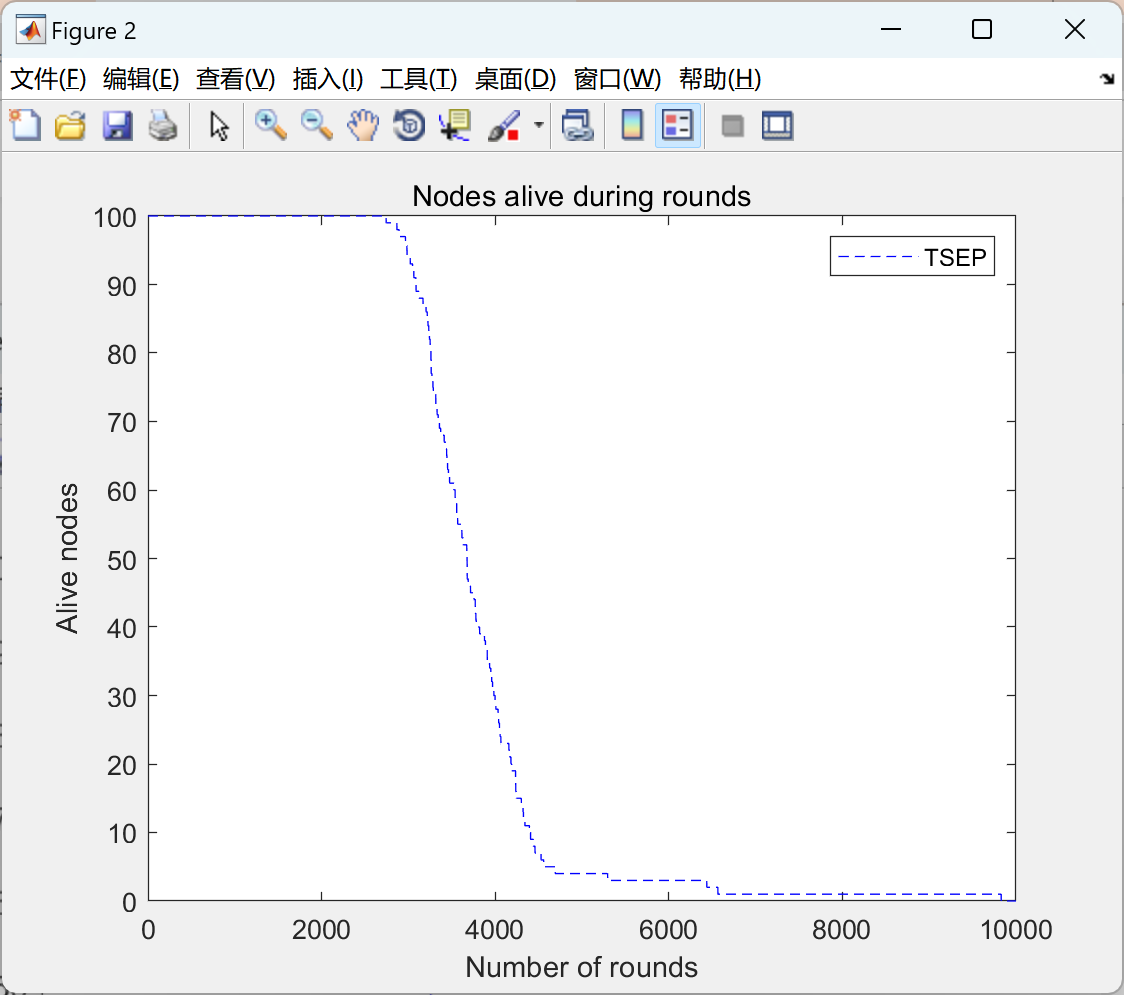Toggle the Brush data tool
Image resolution: width=1124 pixels, height=995 pixels.
pyautogui.click(x=503, y=125)
